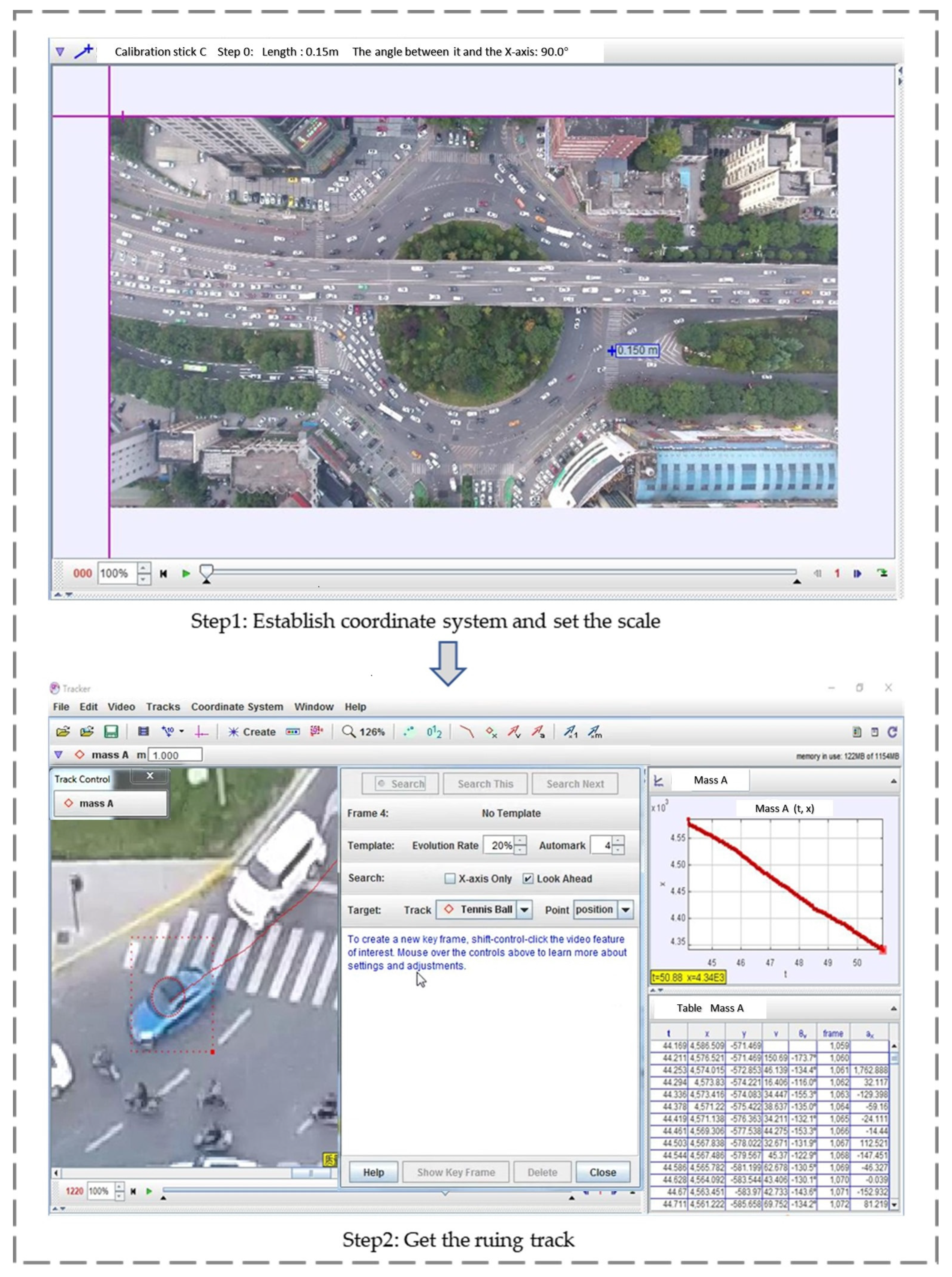Open the Tracks menu
The height and width of the screenshot is (1277, 952).
tap(163, 706)
